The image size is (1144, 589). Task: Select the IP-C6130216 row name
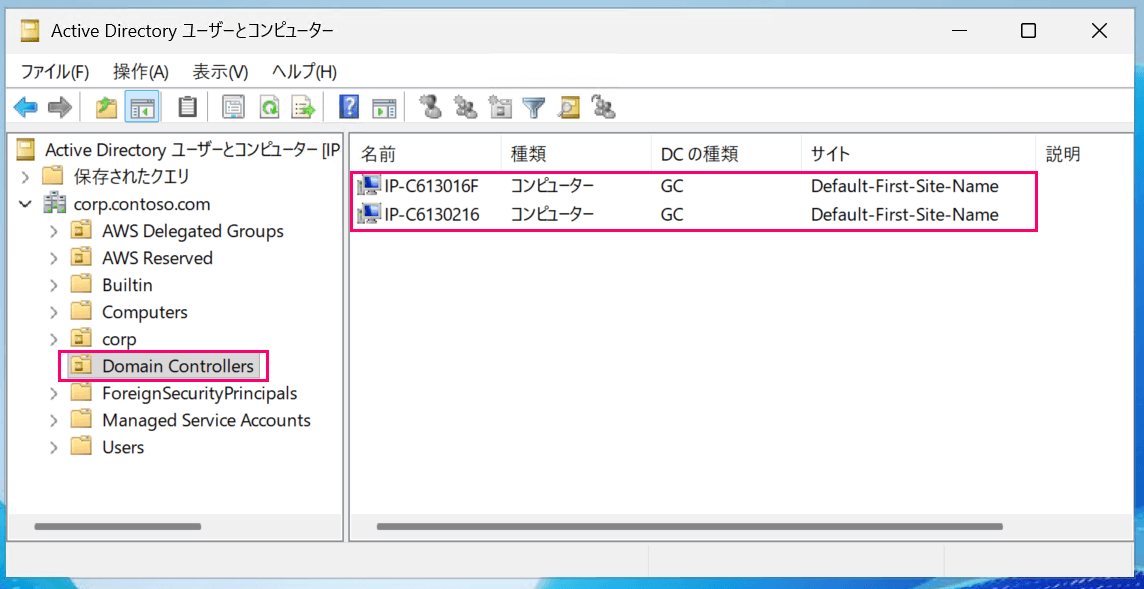[430, 215]
